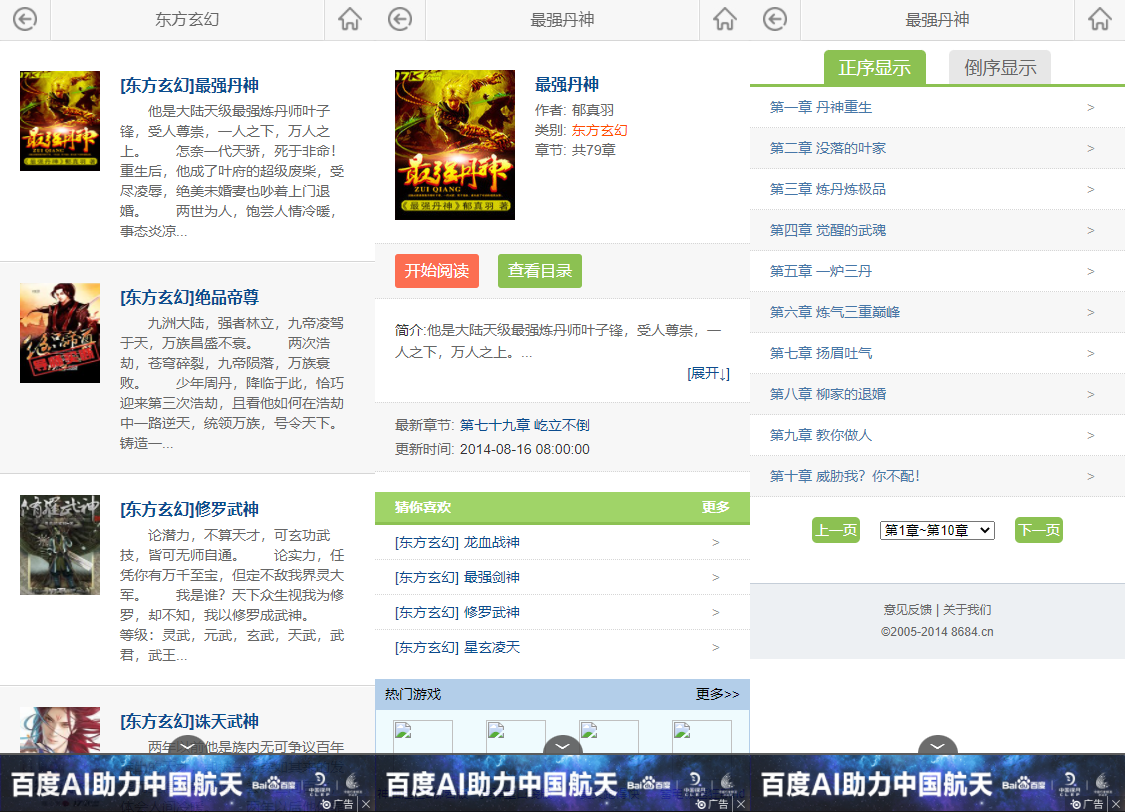Open the 关于我们 footer link

pyautogui.click(x=967, y=610)
